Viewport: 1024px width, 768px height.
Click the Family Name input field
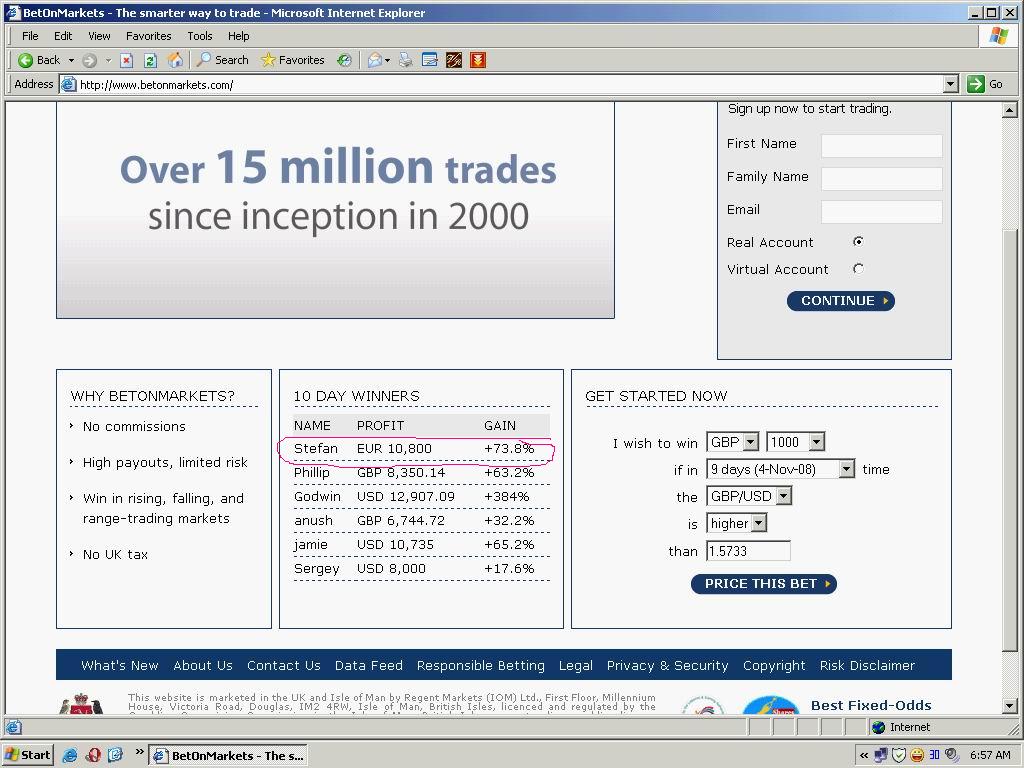click(882, 178)
